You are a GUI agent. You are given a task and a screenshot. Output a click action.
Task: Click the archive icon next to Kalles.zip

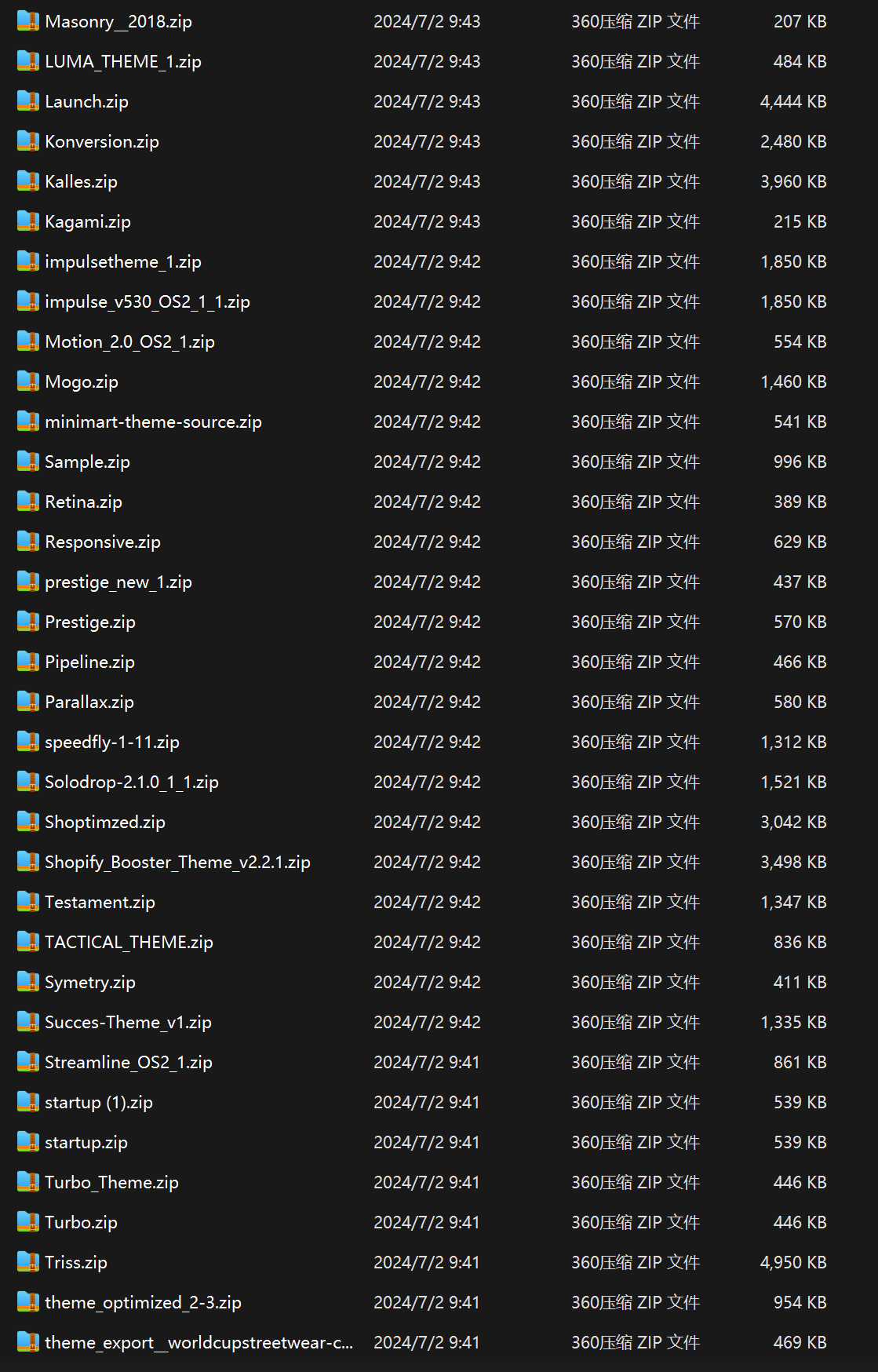(28, 181)
